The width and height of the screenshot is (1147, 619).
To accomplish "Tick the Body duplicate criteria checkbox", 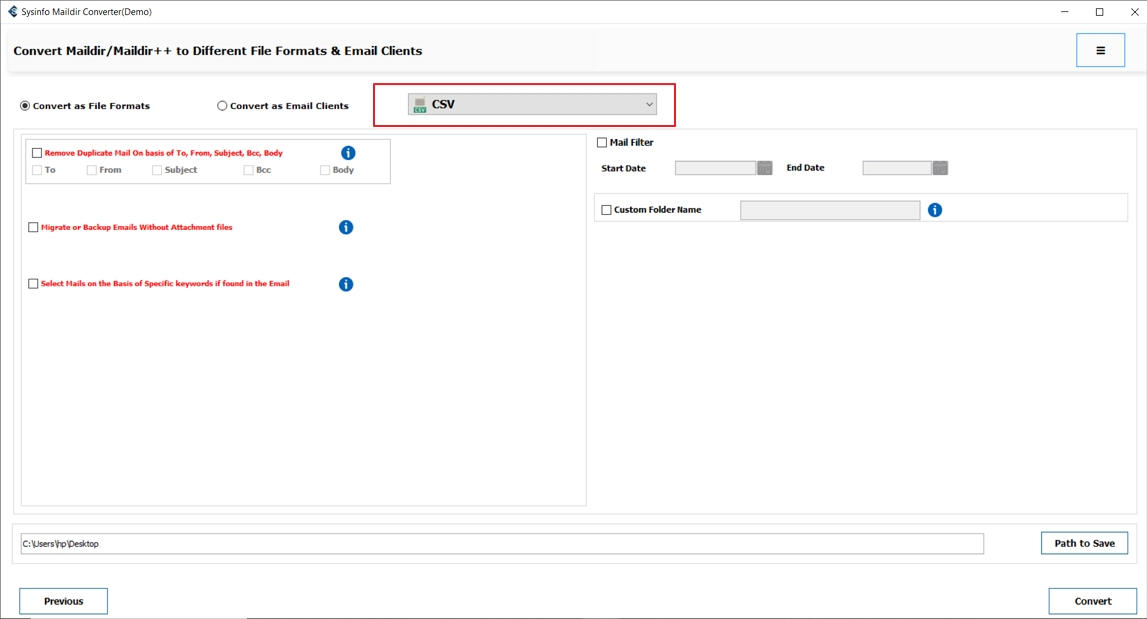I will pos(325,170).
